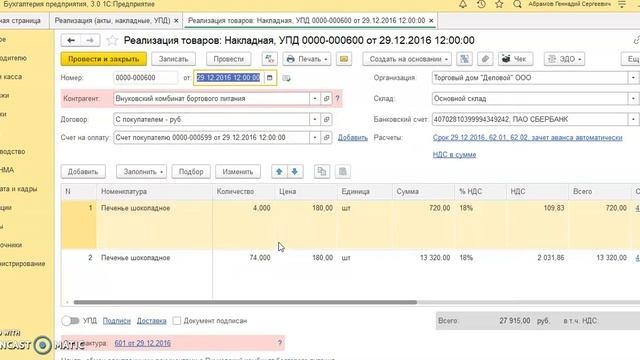This screenshot has height=360, width=640.
Task: Paste rows icon in table toolbar
Action: tap(342, 171)
